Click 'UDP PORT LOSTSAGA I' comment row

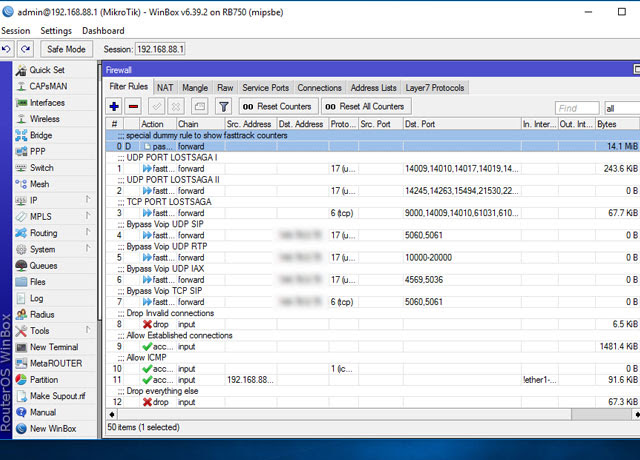(x=373, y=158)
